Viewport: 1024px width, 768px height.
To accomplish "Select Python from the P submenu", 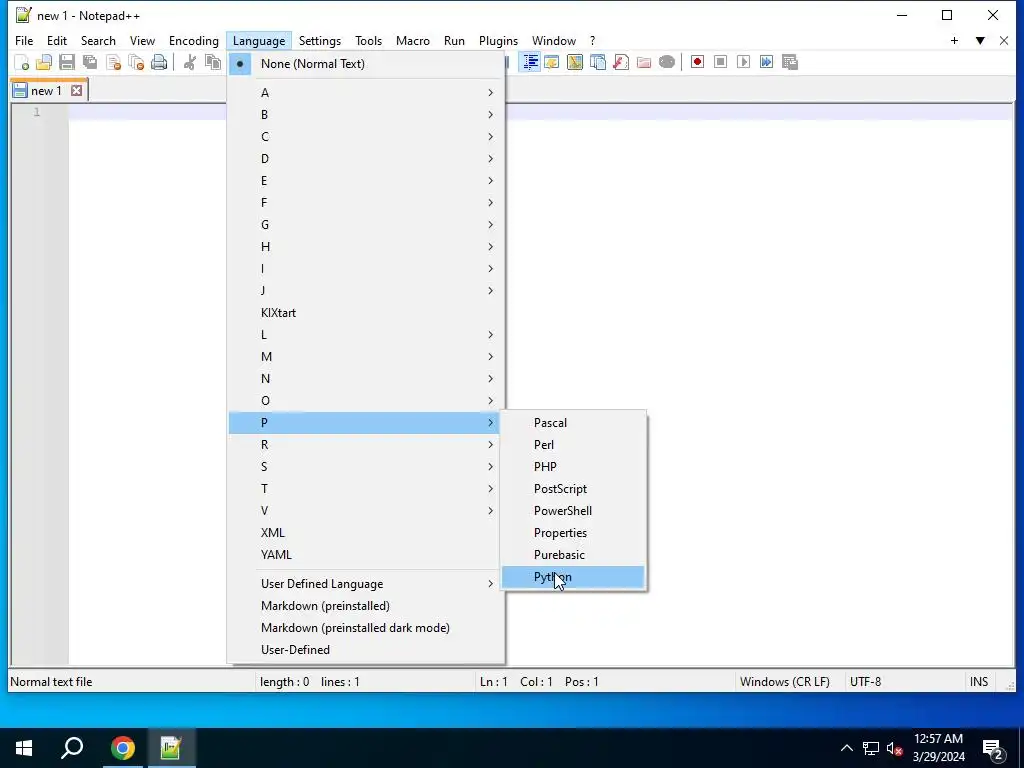I will (573, 577).
